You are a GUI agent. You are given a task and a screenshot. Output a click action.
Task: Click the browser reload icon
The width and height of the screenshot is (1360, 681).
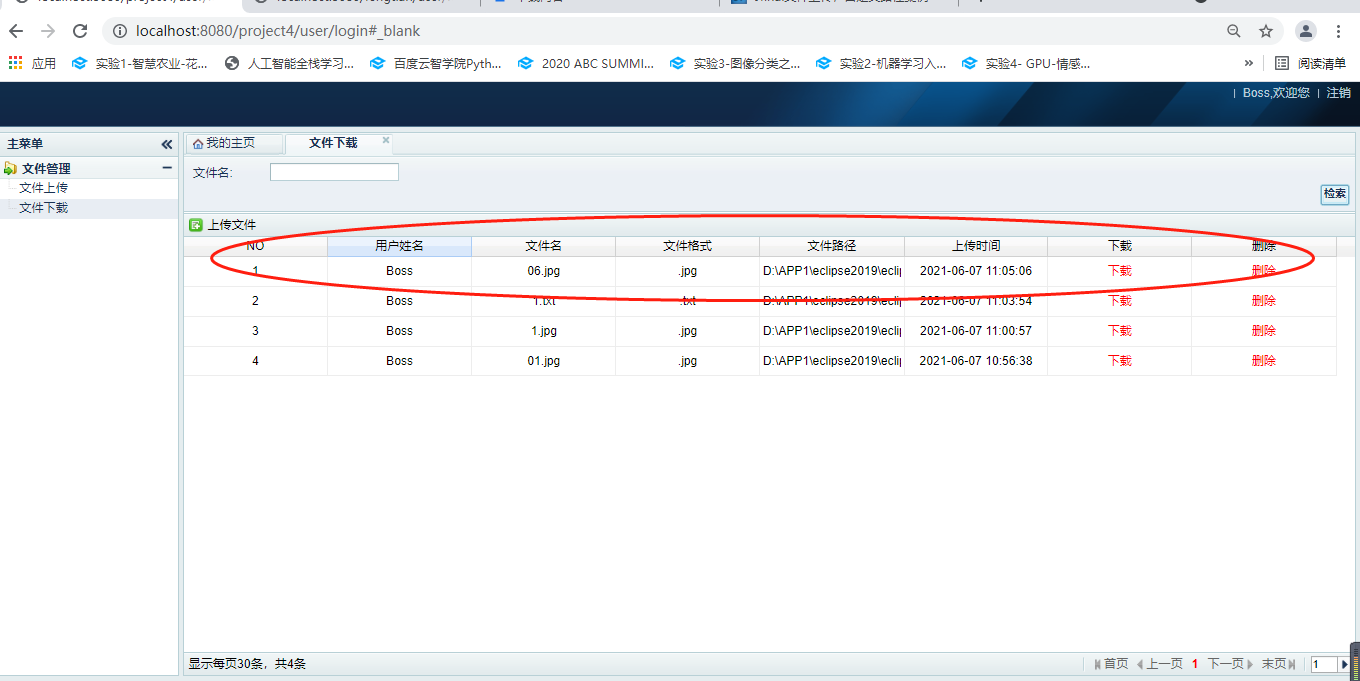(x=80, y=31)
